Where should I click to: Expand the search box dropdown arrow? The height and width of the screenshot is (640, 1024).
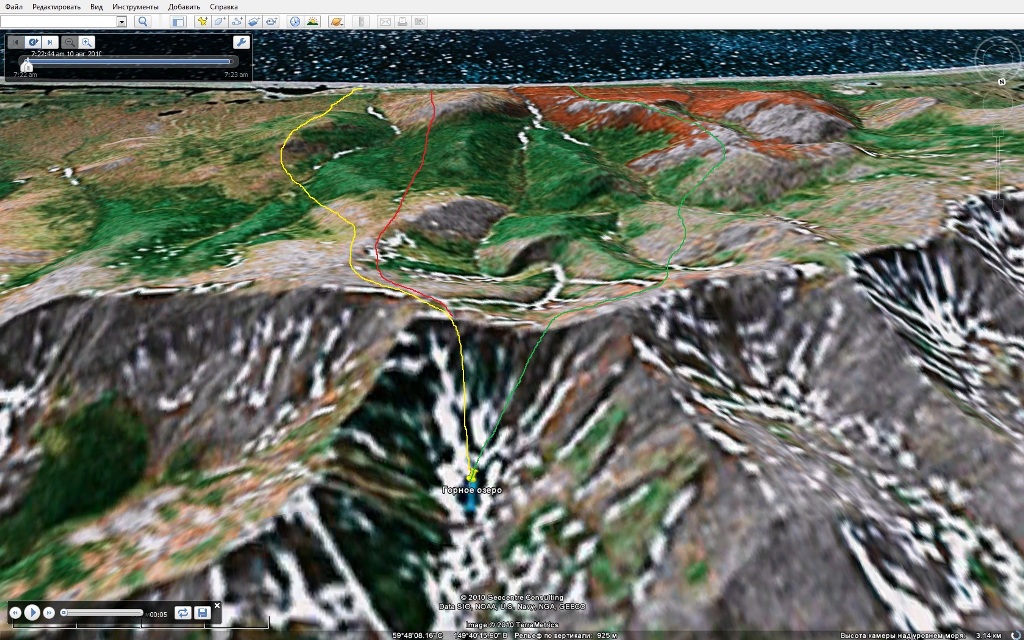(121, 21)
